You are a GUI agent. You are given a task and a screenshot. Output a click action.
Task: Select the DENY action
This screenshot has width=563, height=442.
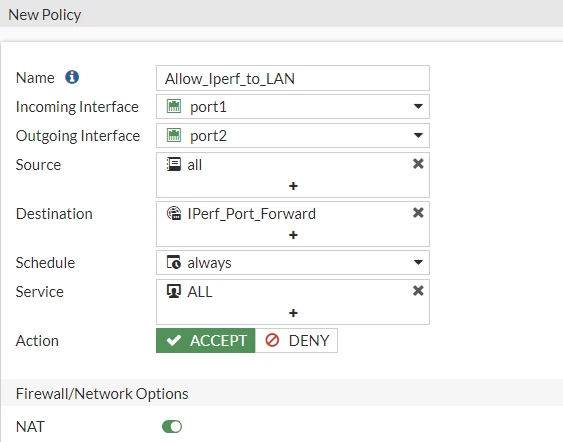(296, 340)
